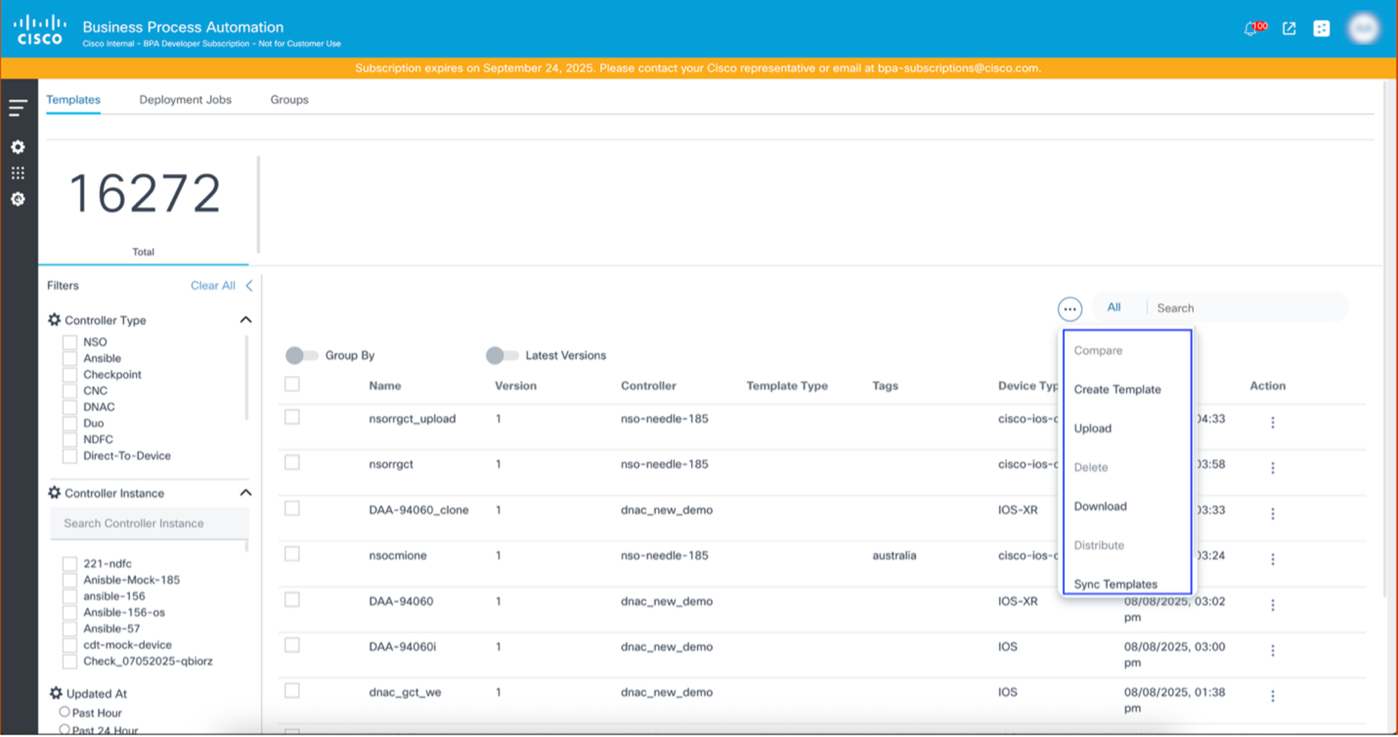The width and height of the screenshot is (1398, 737).
Task: Open the action menu for nsocmione row
Action: (1273, 560)
